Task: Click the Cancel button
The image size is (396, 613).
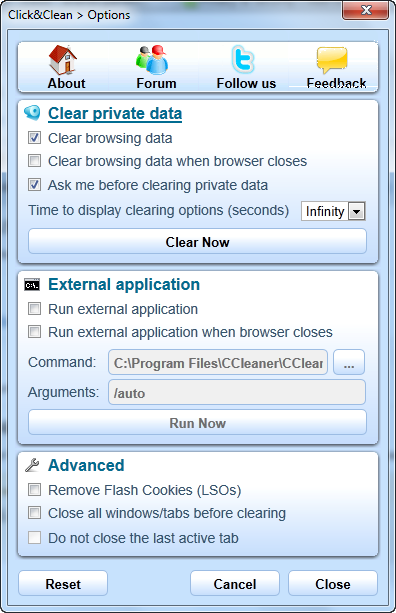Action: click(235, 584)
